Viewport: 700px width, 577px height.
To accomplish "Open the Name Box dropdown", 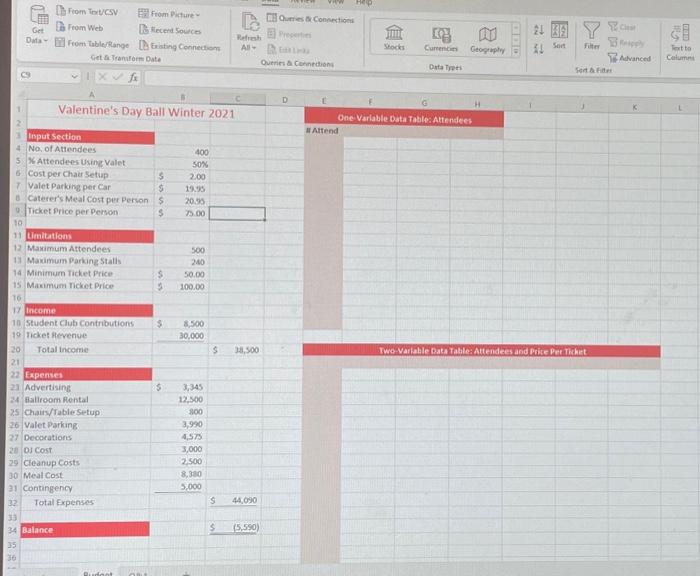I will pos(75,76).
